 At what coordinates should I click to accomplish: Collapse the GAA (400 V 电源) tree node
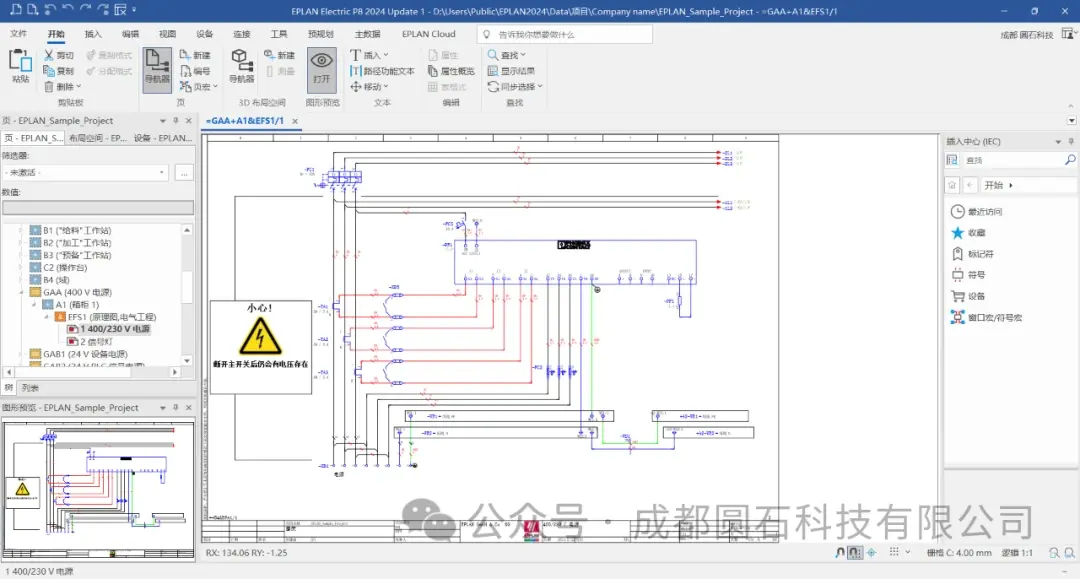tap(22, 293)
